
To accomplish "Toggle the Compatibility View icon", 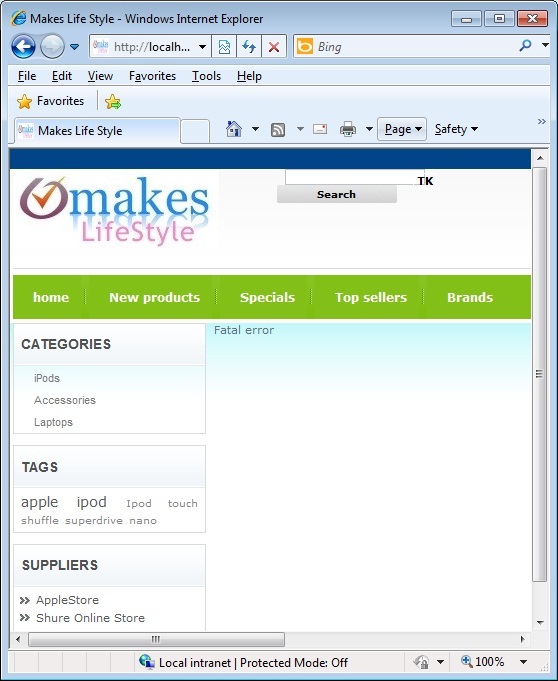I will tap(224, 46).
